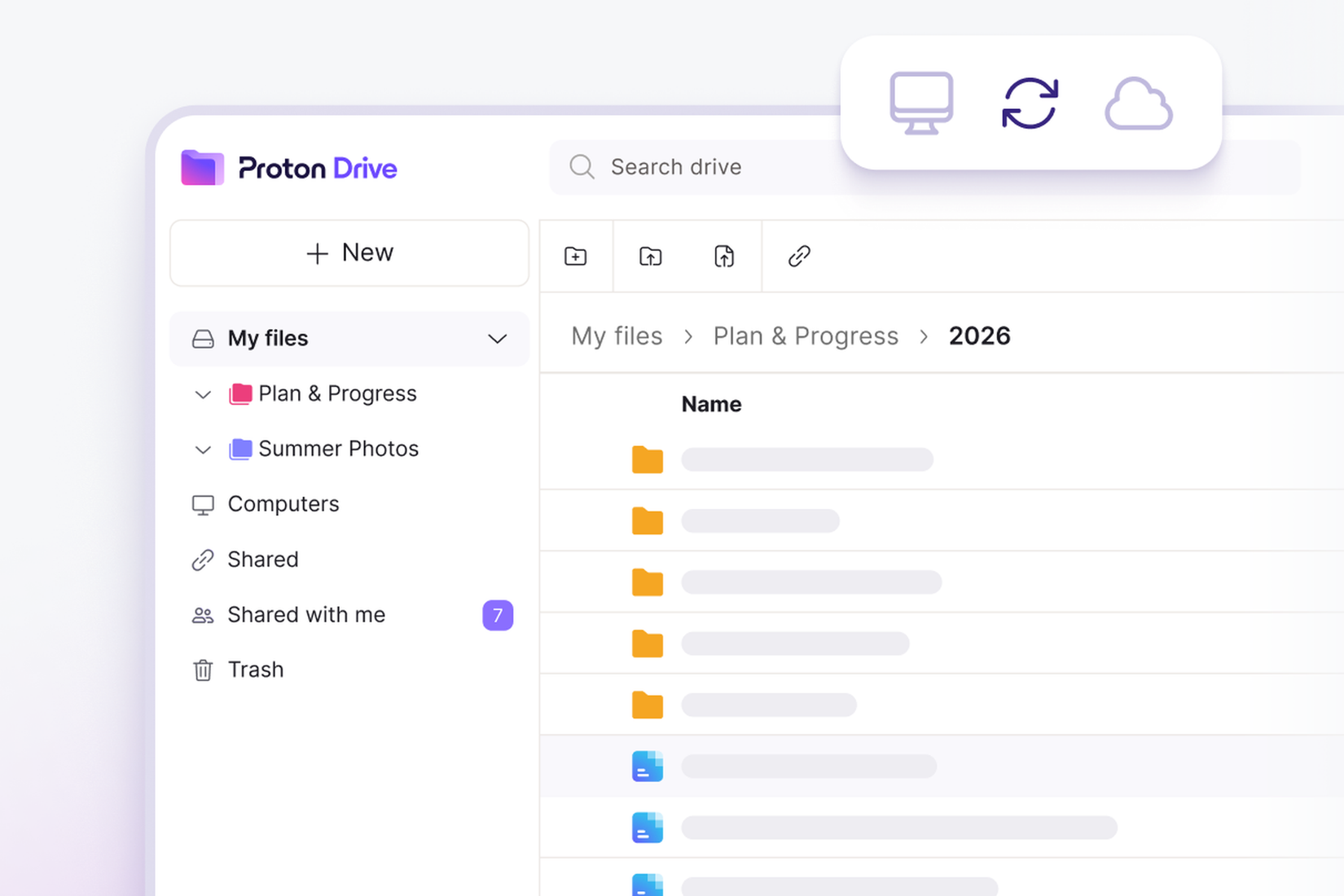Open Plan & Progress folder in sidebar
The height and width of the screenshot is (896, 1344).
337,393
